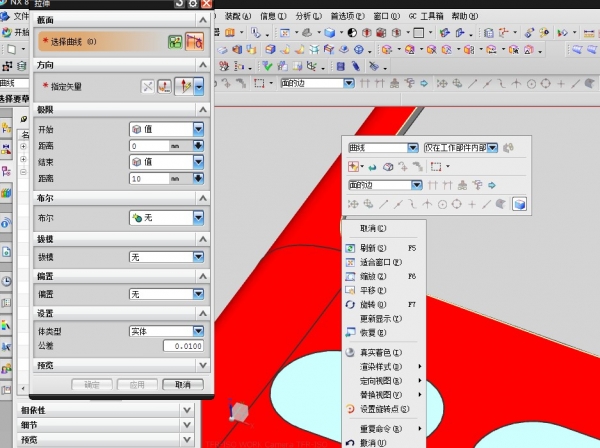This screenshot has height=448, width=600.
Task: Open the vector dialog icon by 指定矢量
Action: [165, 87]
